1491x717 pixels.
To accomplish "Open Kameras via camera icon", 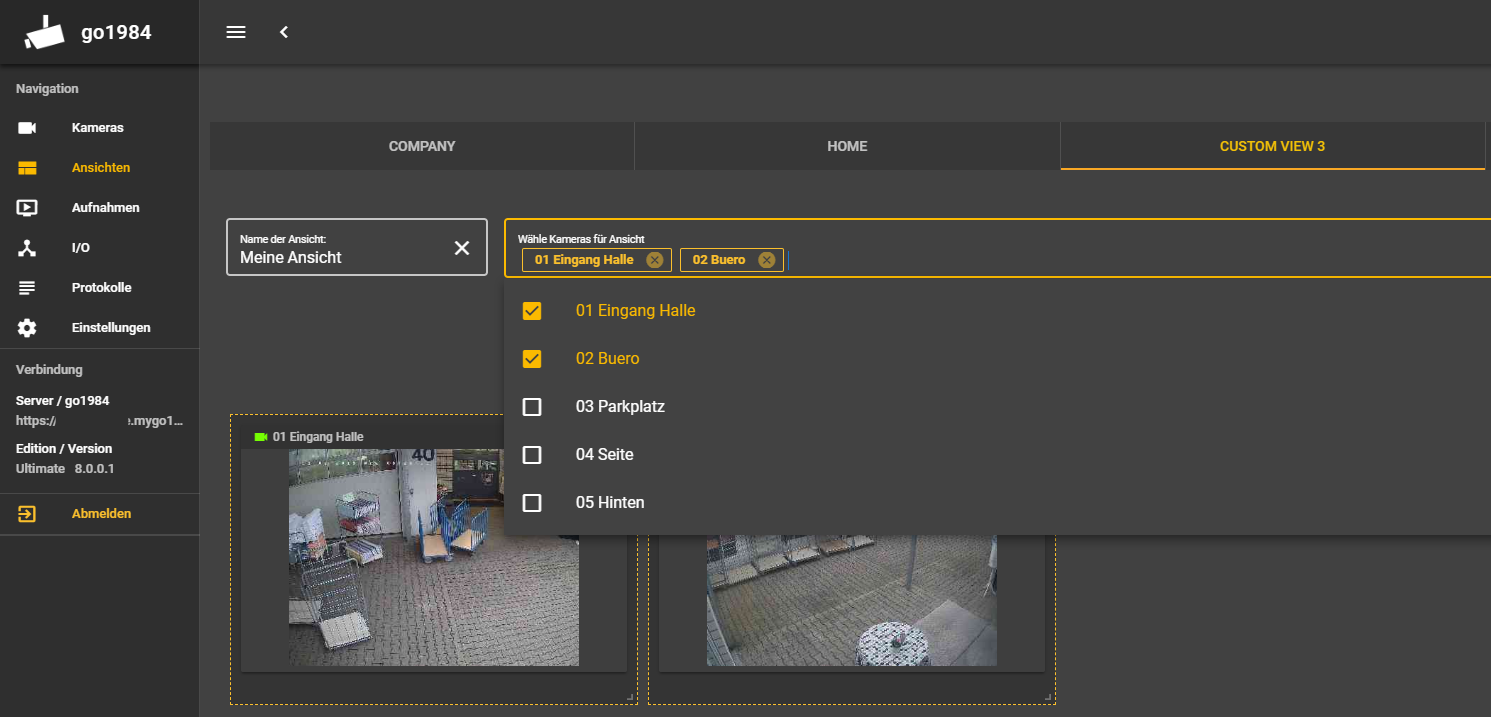I will tap(27, 128).
